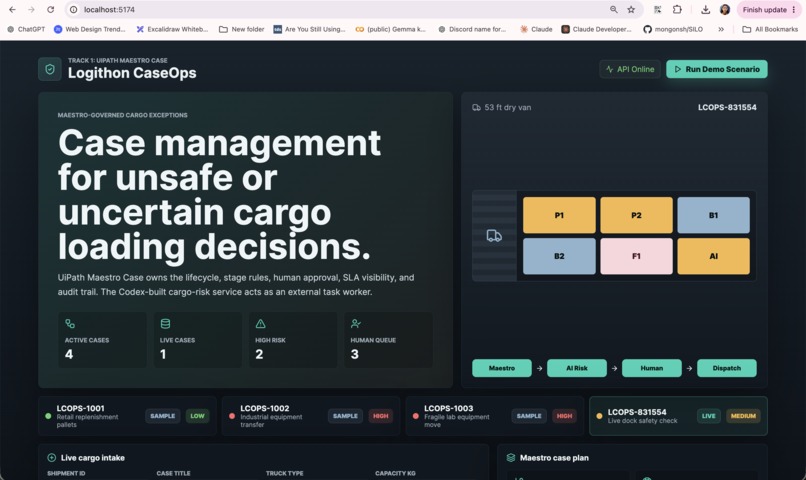Click the MEDIUM badge on LCOPS-831554
The image size is (806, 480).
[x=743, y=416]
